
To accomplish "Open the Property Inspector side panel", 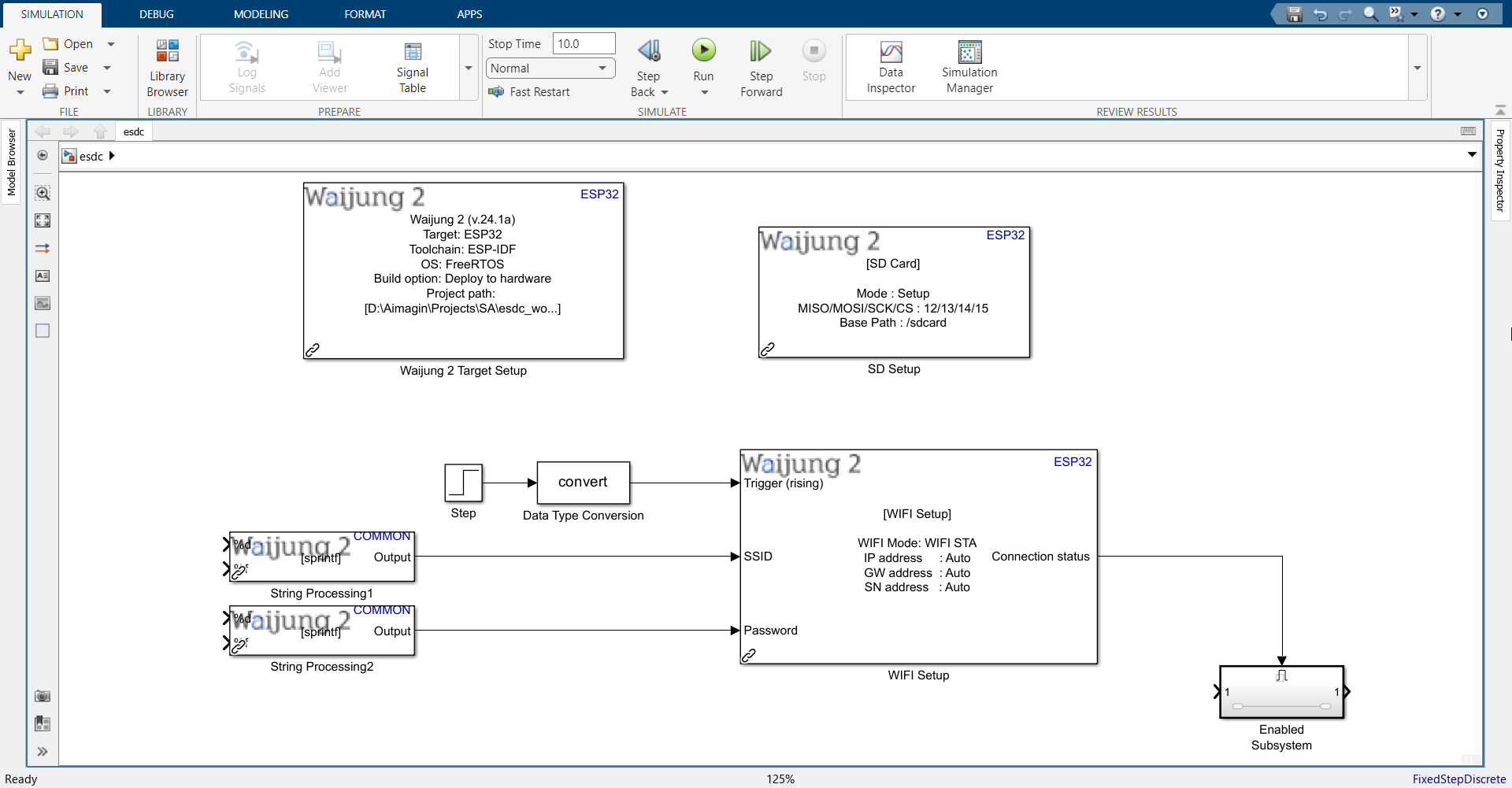I will [1500, 170].
